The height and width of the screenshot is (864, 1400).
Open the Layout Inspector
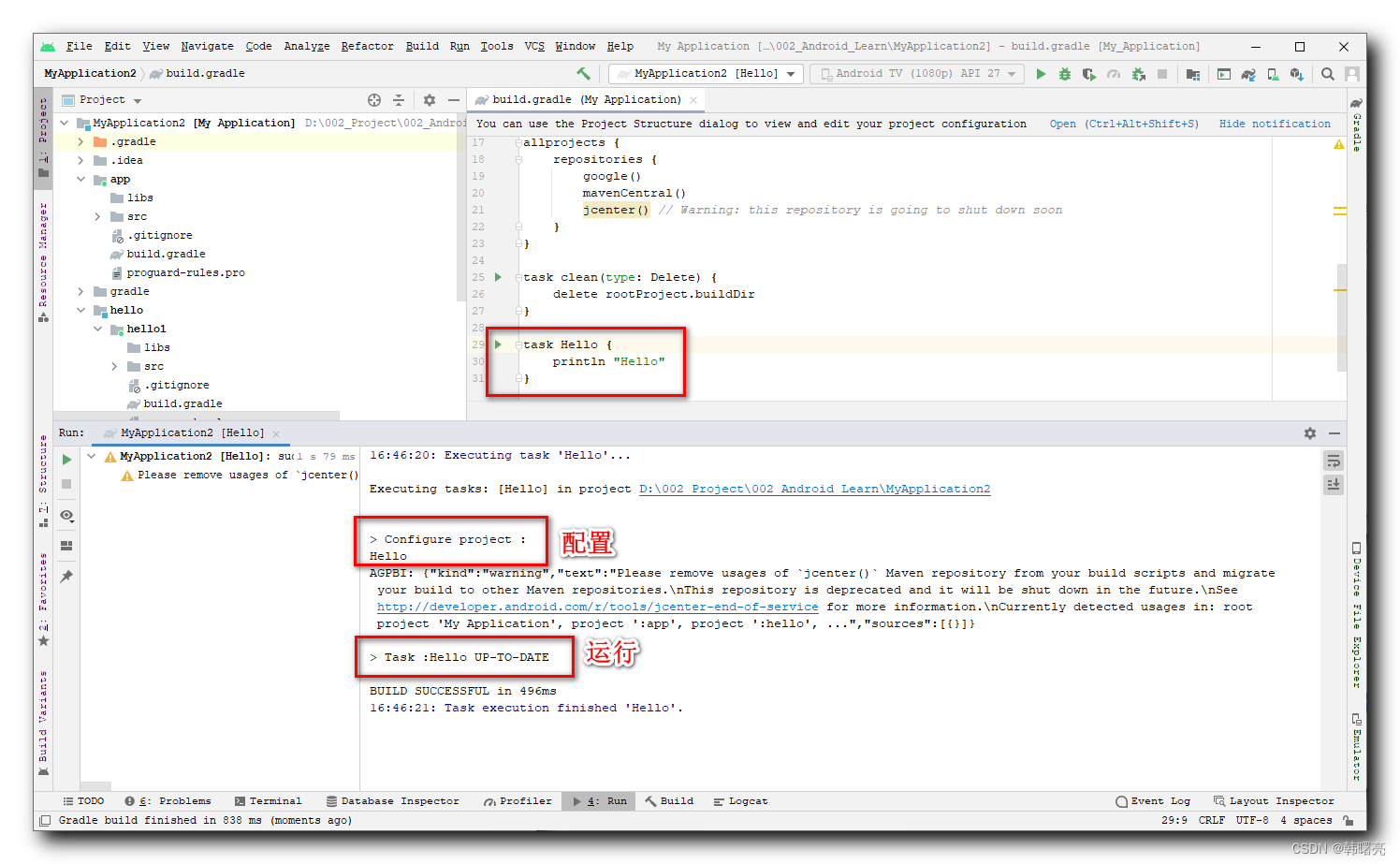1274,801
